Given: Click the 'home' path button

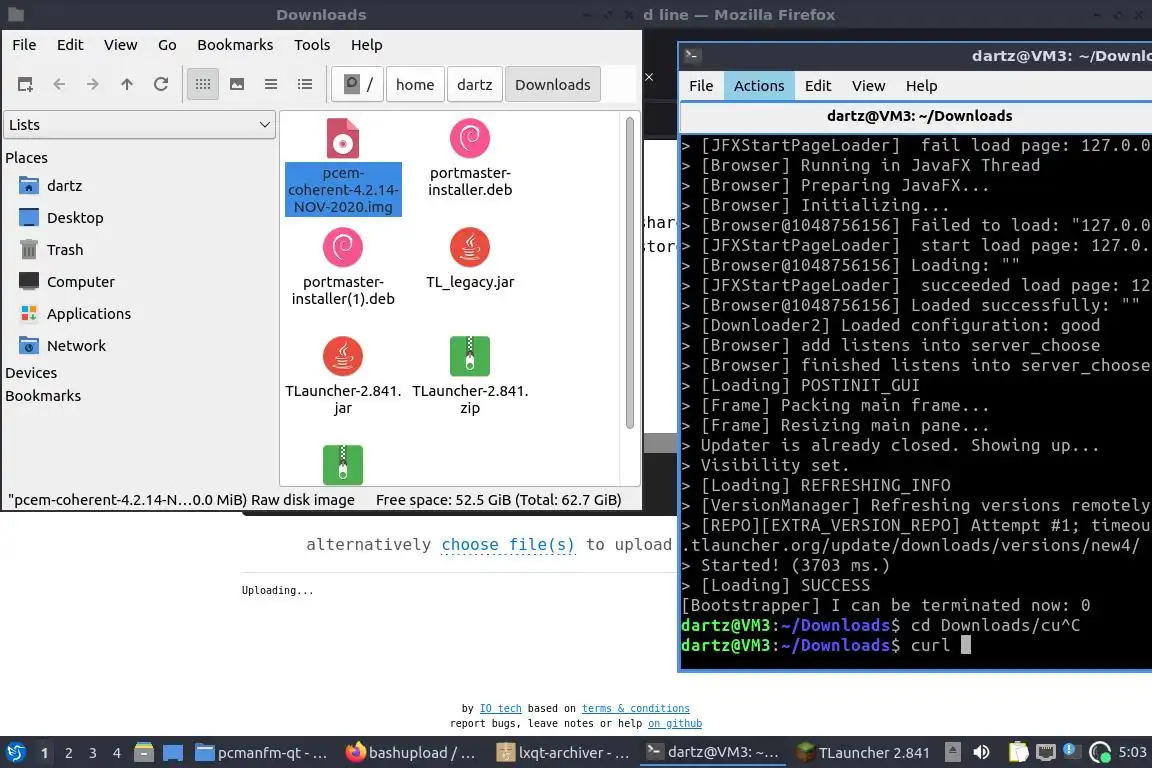Looking at the screenshot, I should tap(415, 85).
